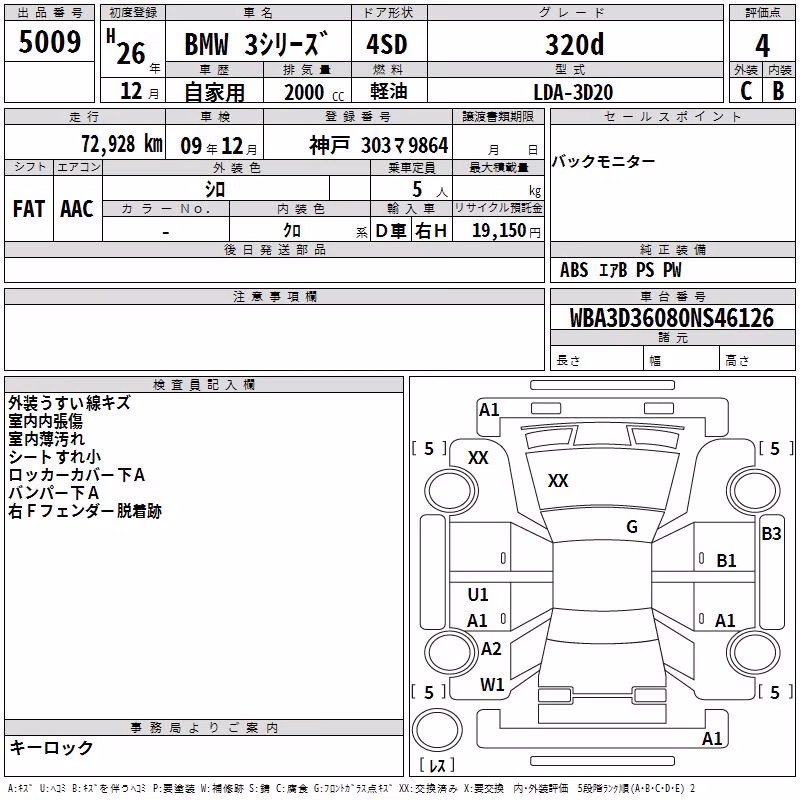Click note 右Fフェンダー脱着跡
This screenshot has height=800, width=800.
(x=85, y=511)
